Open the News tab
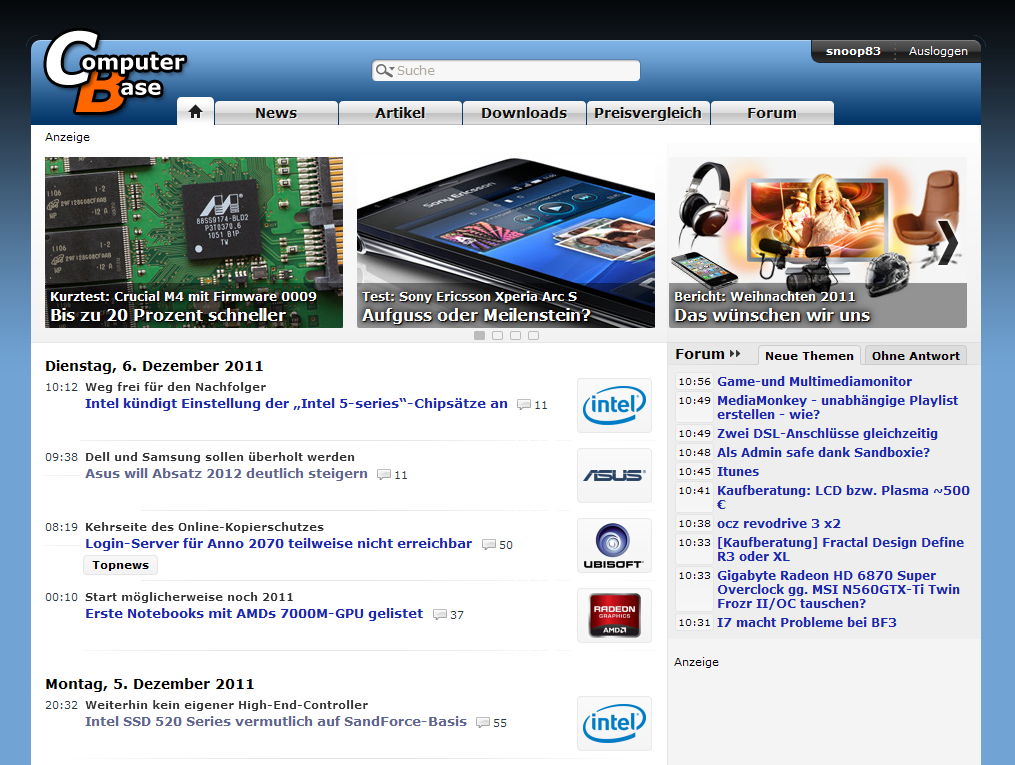The height and width of the screenshot is (765, 1015). point(276,113)
